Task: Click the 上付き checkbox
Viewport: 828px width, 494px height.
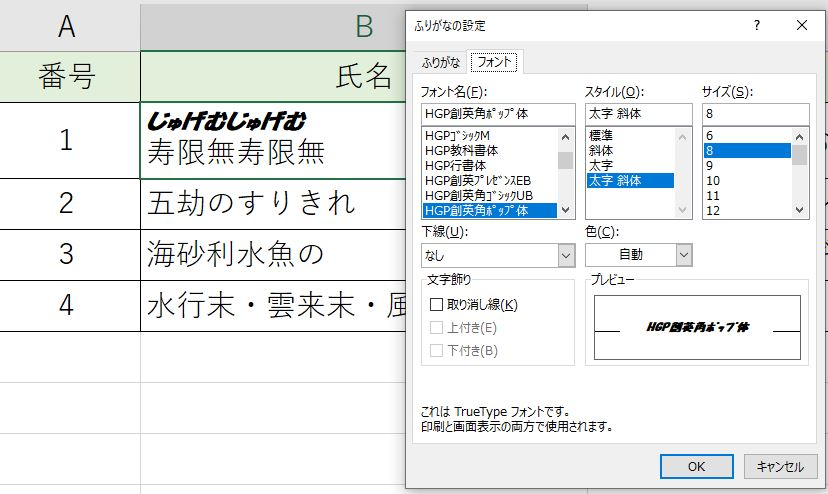Action: 436,328
